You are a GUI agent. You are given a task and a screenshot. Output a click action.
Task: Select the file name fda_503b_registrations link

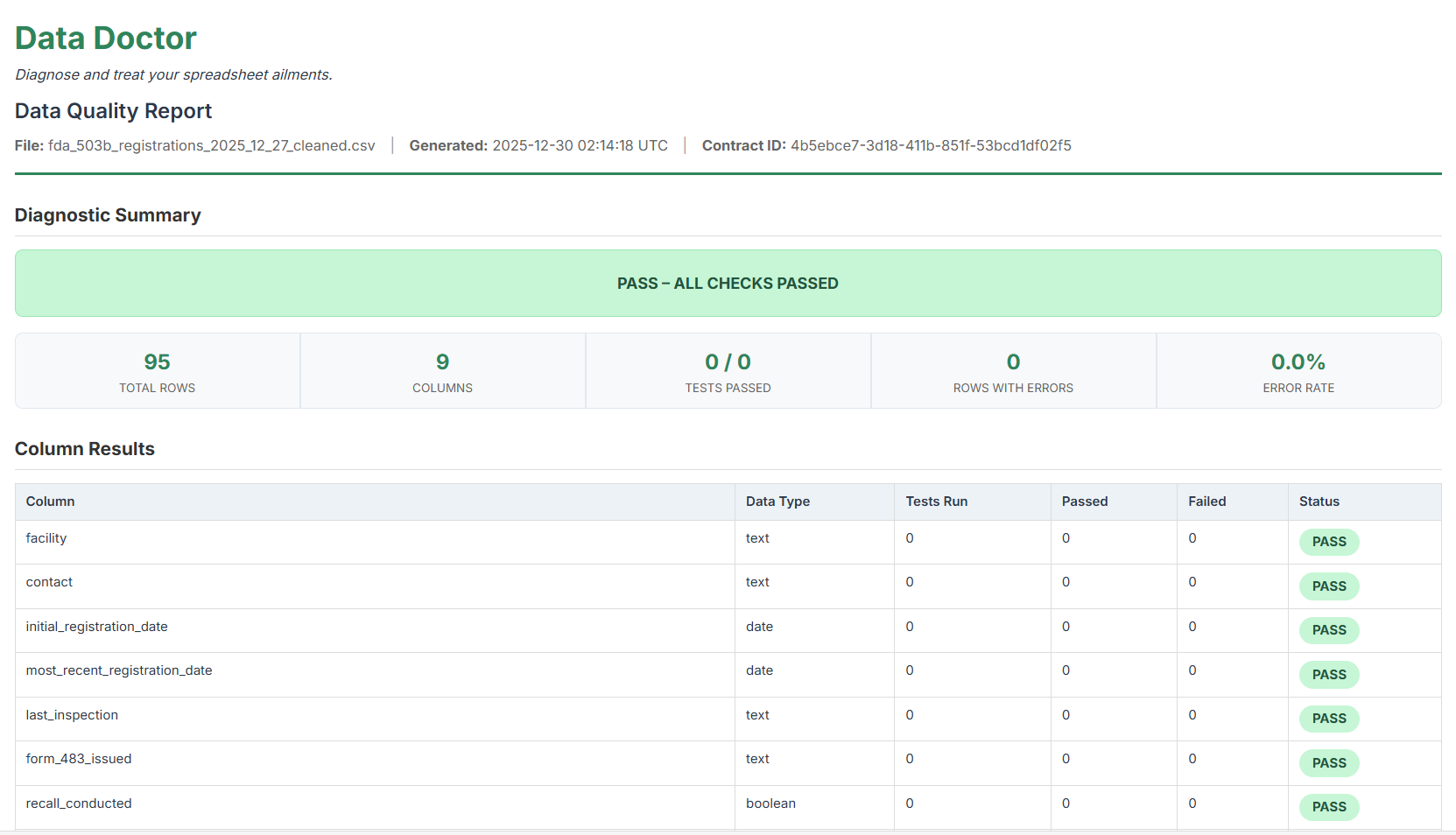[212, 145]
